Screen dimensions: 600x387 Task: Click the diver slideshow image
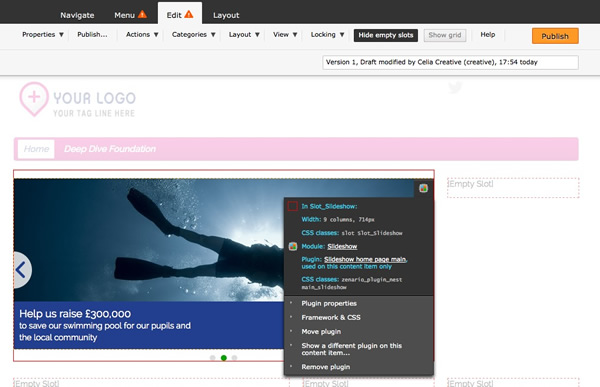[148, 240]
